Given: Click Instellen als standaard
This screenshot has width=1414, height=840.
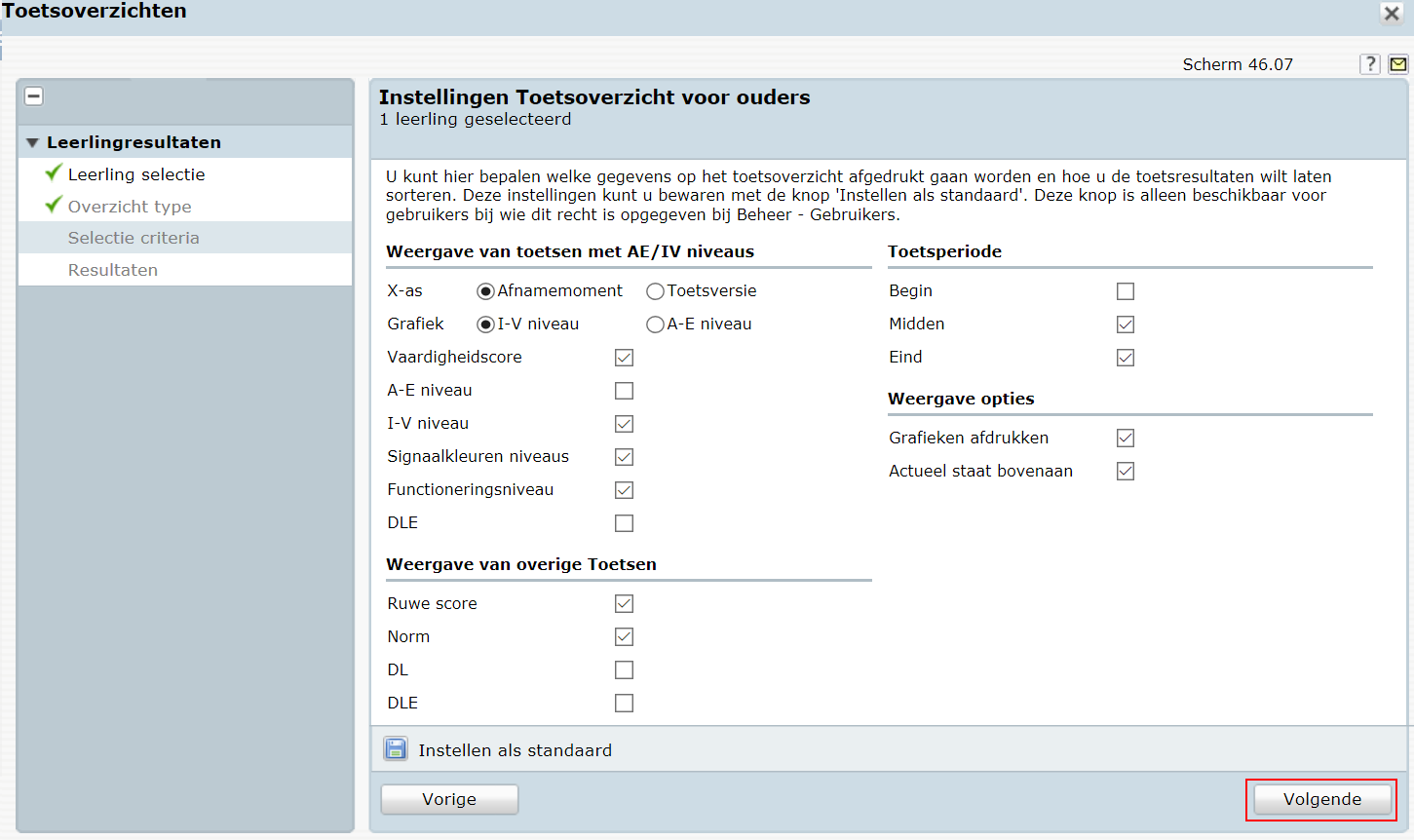Looking at the screenshot, I should pyautogui.click(x=515, y=750).
